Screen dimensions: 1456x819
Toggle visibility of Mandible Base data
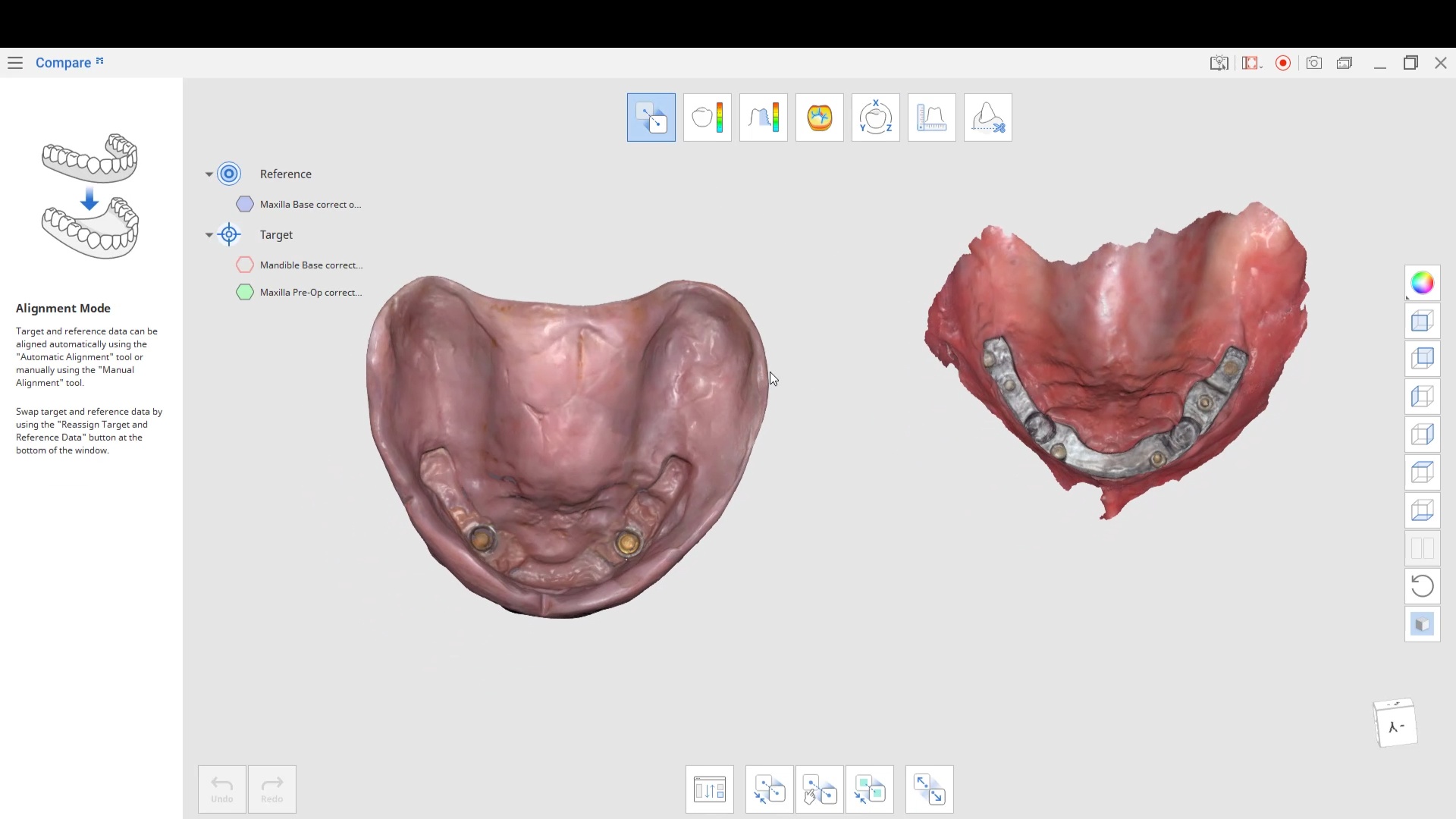(x=244, y=265)
